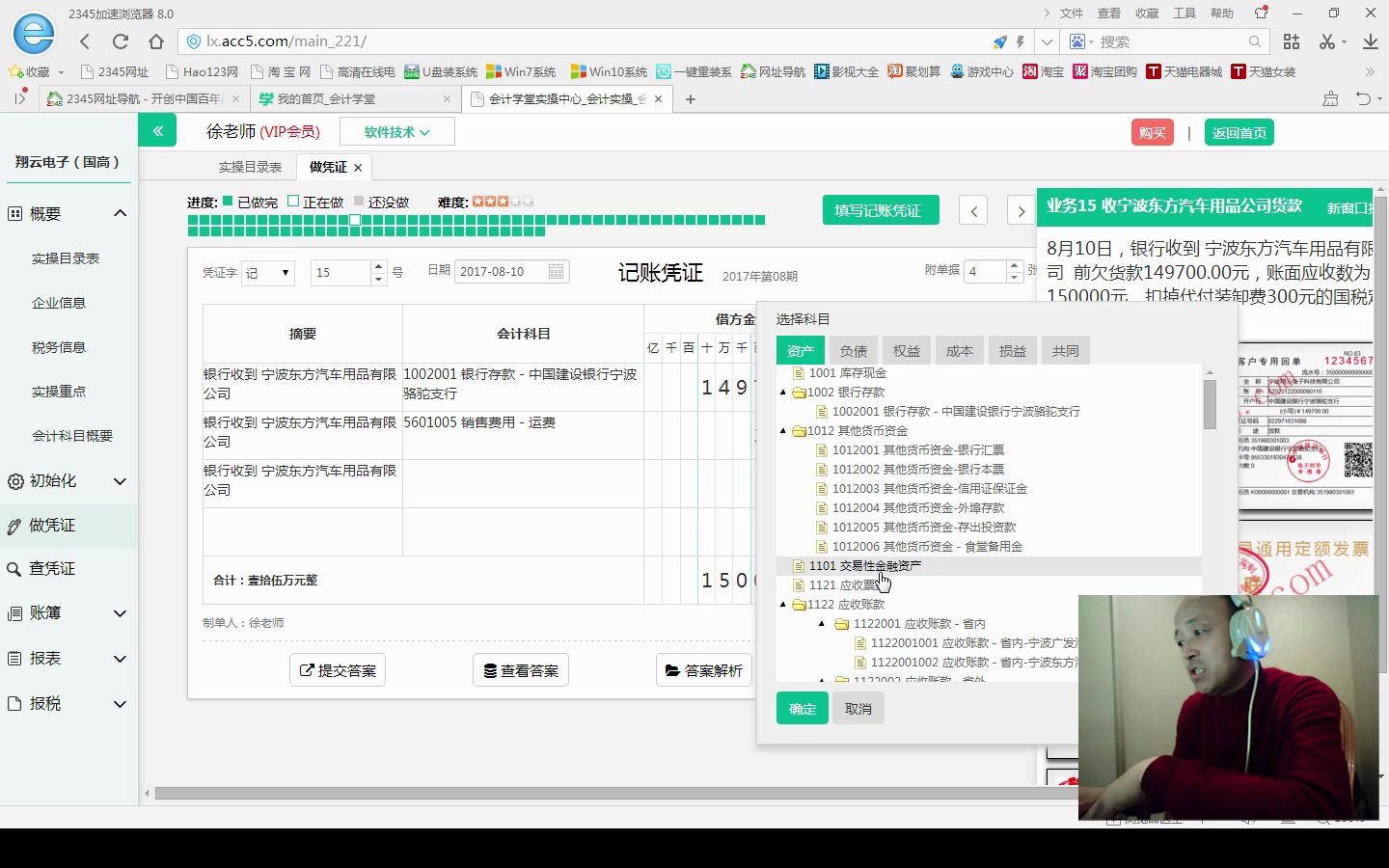The image size is (1389, 868).
Task: Select 1101 交易性金融资产 in the subject list
Action: [866, 566]
